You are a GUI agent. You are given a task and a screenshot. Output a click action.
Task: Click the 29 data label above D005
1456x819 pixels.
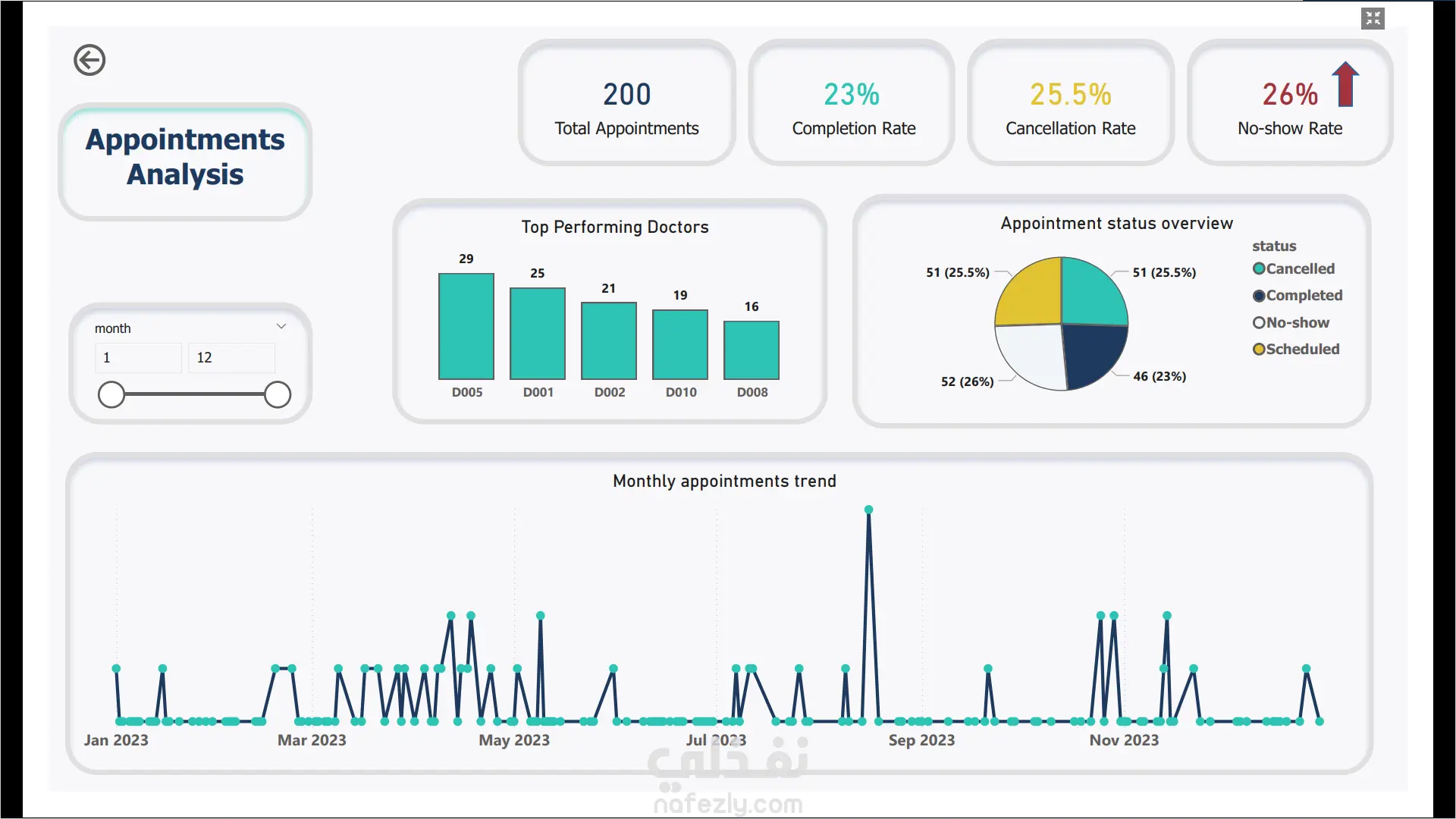click(x=466, y=259)
